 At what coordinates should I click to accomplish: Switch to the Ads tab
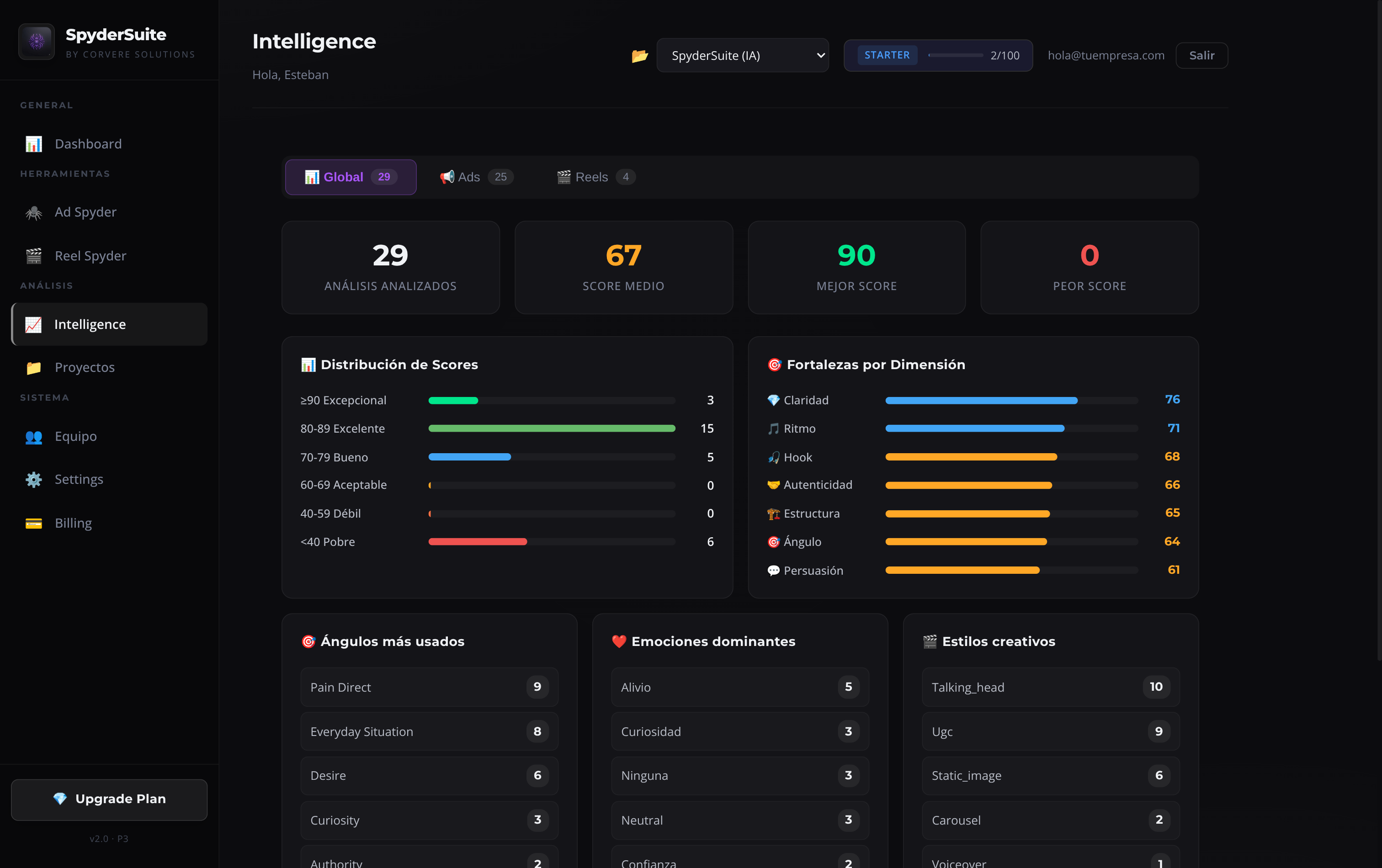pyautogui.click(x=476, y=177)
